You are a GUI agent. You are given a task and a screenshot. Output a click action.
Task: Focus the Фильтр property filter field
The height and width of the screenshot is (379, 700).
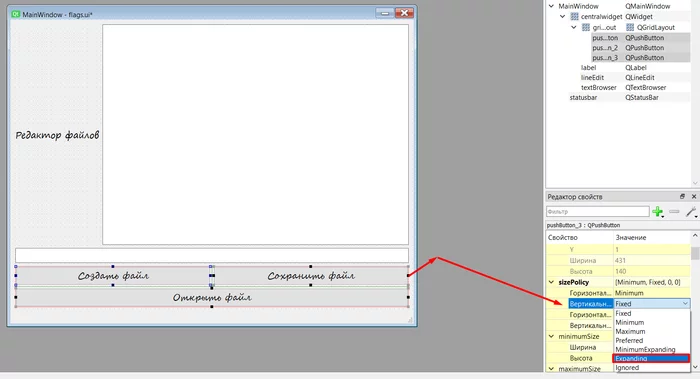tap(598, 212)
